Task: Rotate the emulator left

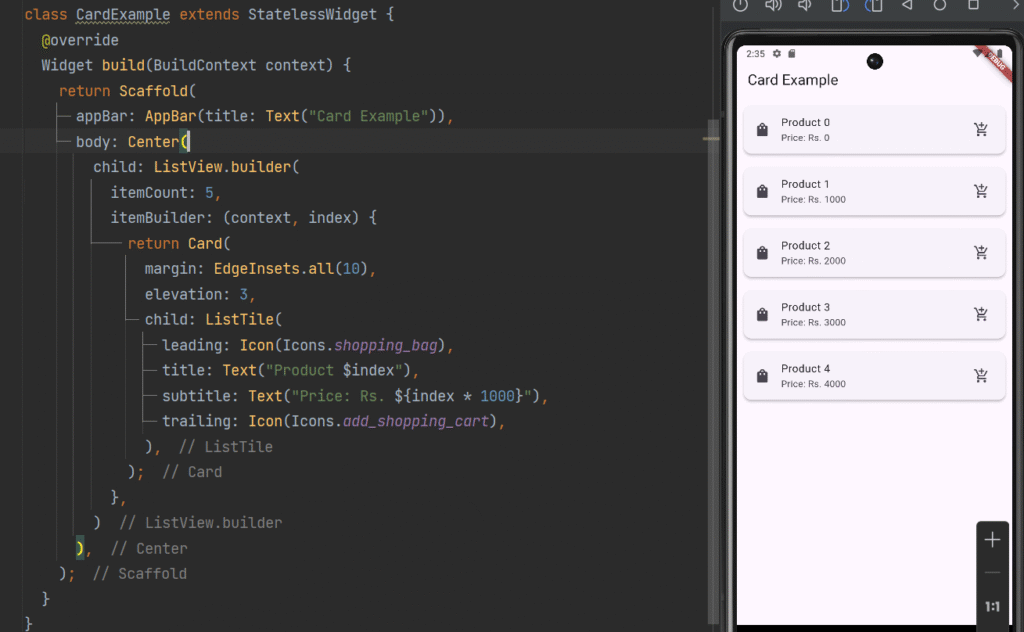Action: point(840,5)
